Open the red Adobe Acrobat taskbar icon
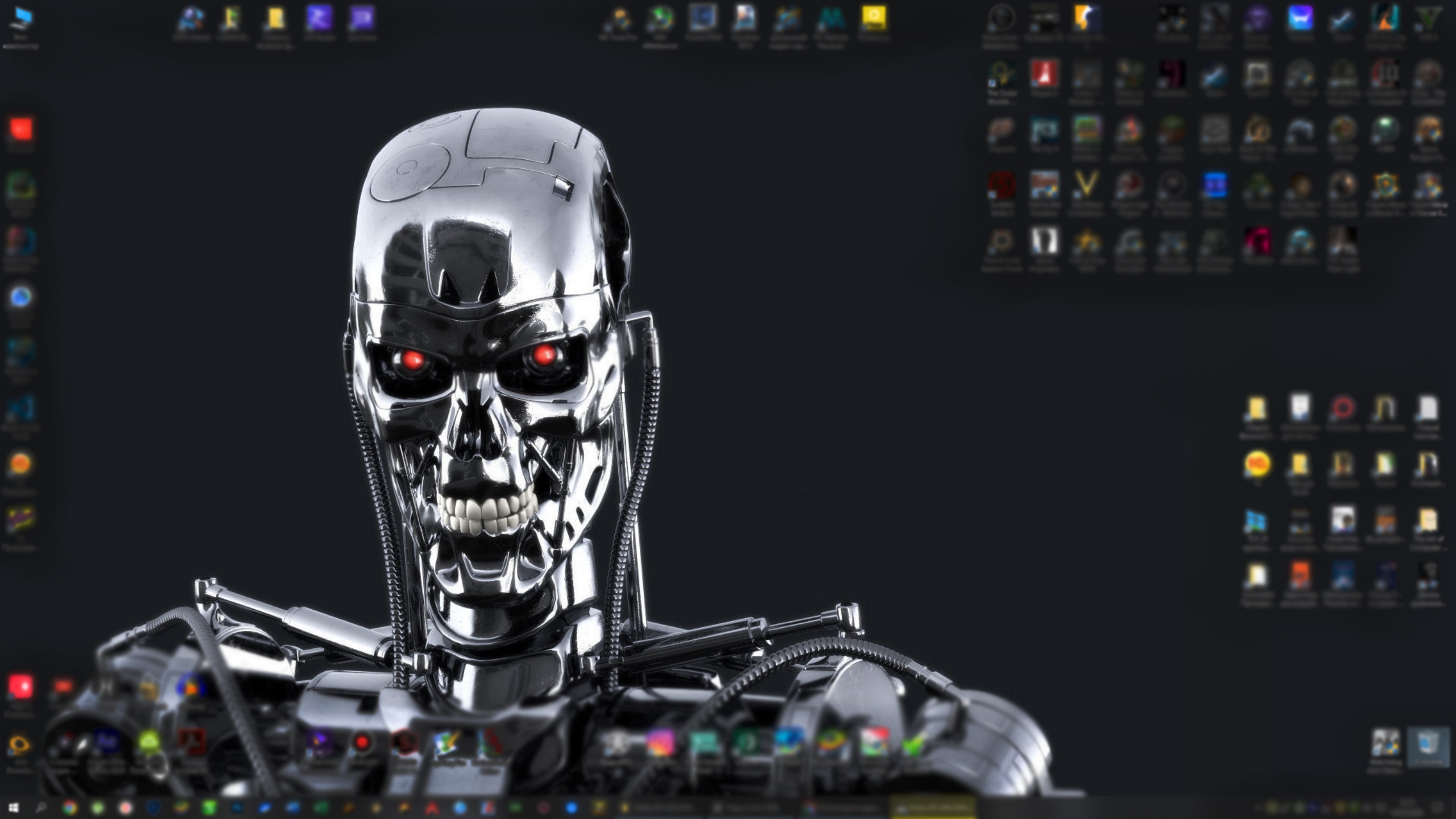This screenshot has height=819, width=1456. pyautogui.click(x=432, y=808)
